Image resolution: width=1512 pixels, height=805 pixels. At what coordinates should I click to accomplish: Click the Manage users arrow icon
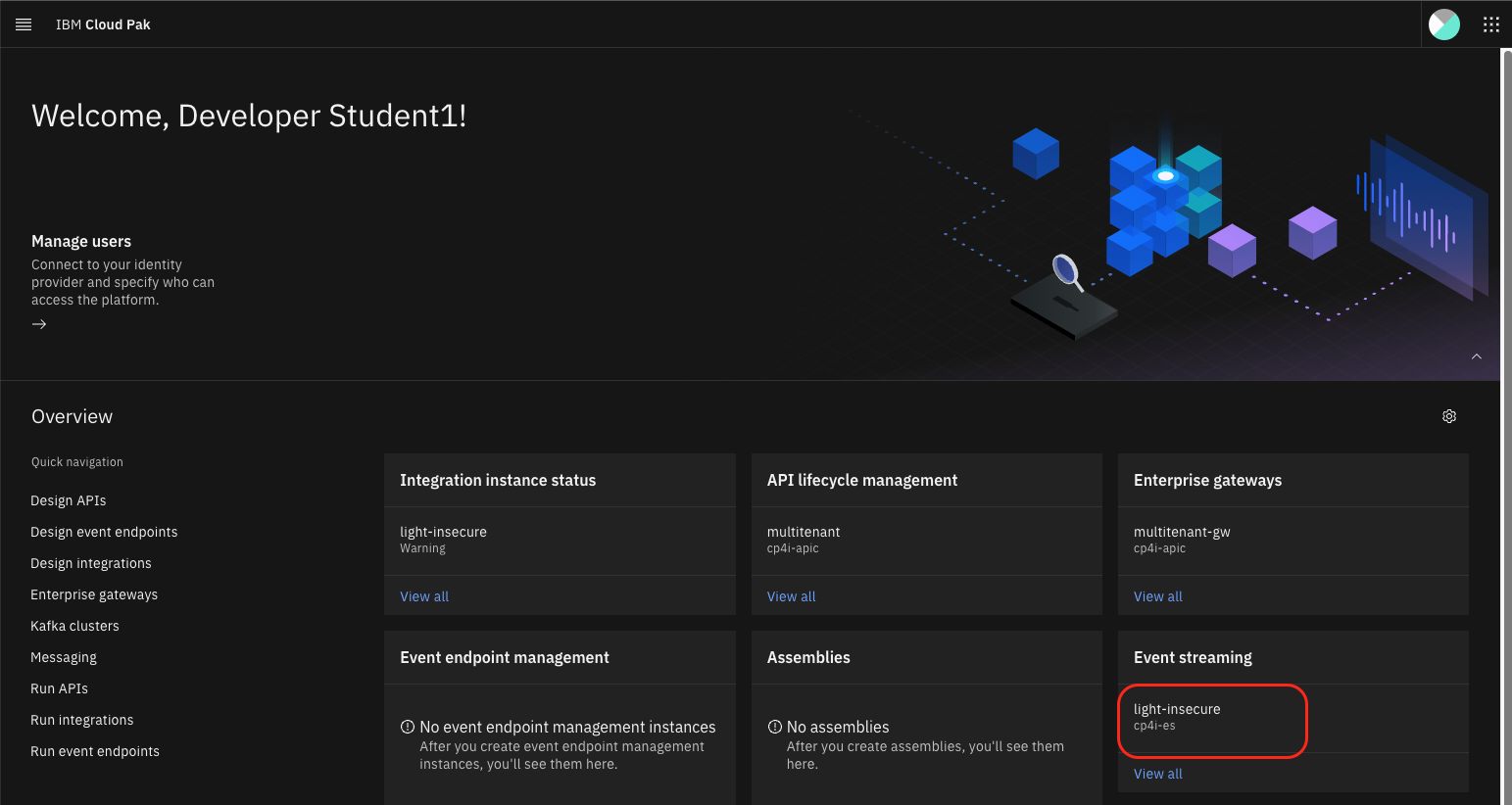39,324
